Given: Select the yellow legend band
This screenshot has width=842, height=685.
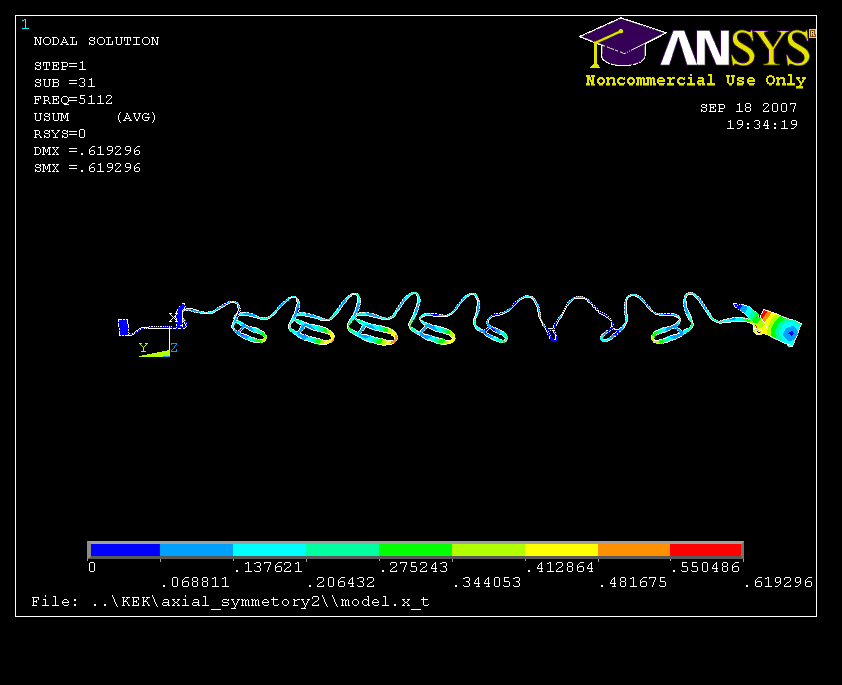Looking at the screenshot, I should [561, 550].
